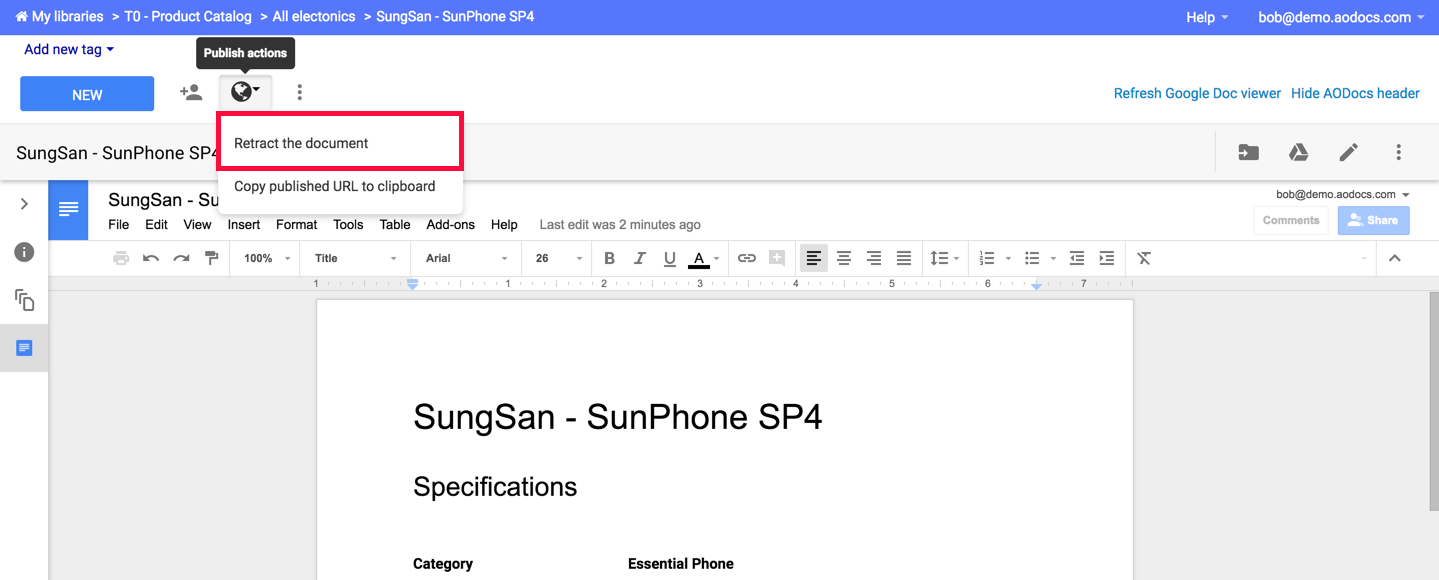Image resolution: width=1439 pixels, height=580 pixels.
Task: Open the Format menu
Action: click(x=296, y=225)
